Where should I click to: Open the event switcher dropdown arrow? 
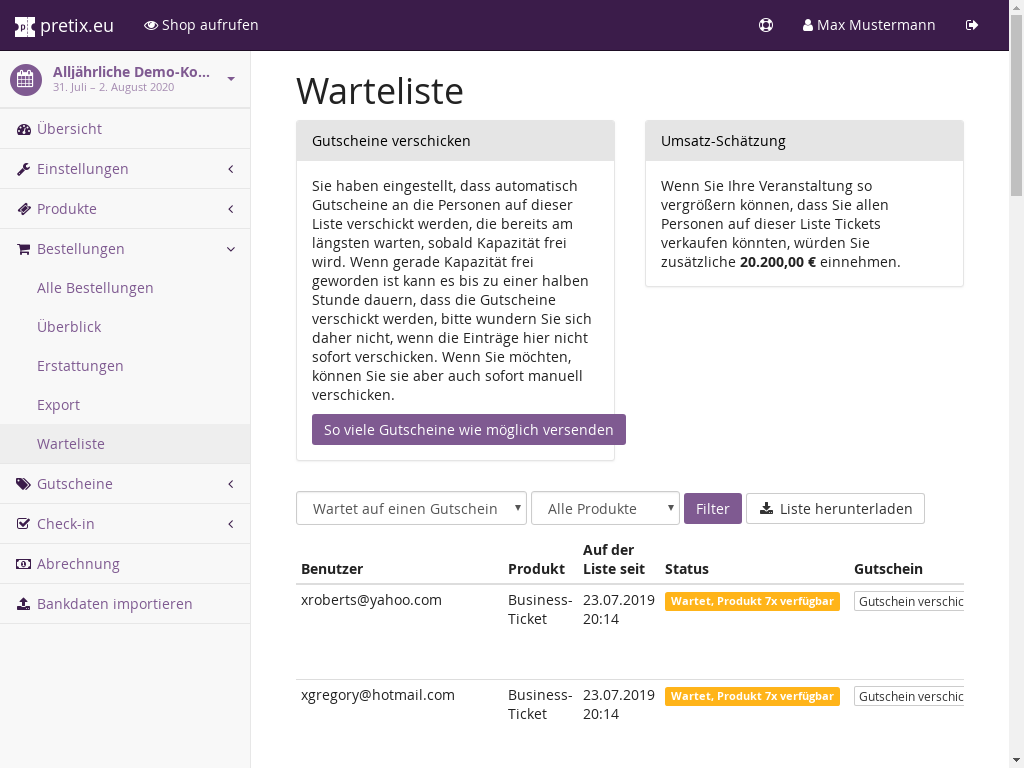pyautogui.click(x=231, y=79)
